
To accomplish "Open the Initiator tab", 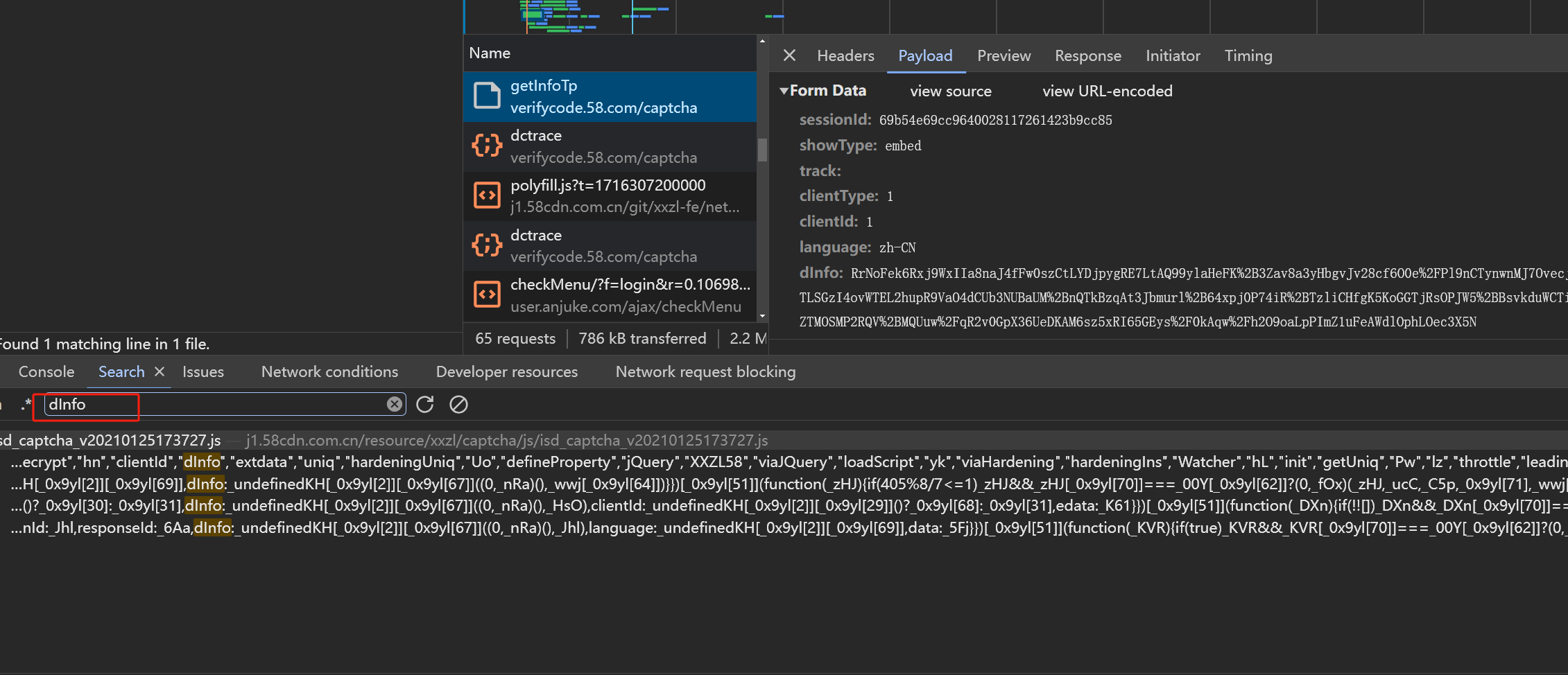I will pyautogui.click(x=1173, y=55).
